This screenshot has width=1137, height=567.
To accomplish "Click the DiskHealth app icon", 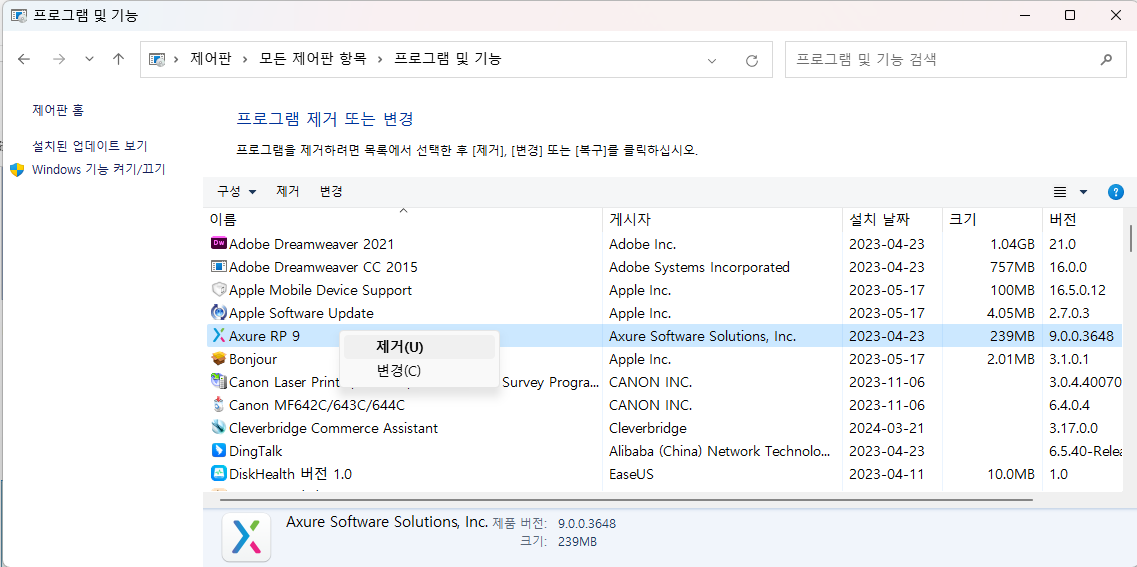I will (218, 474).
